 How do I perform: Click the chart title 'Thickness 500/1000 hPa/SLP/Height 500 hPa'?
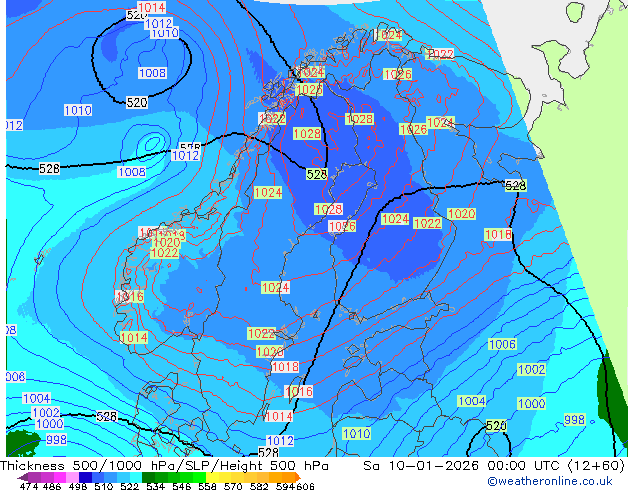point(164,466)
